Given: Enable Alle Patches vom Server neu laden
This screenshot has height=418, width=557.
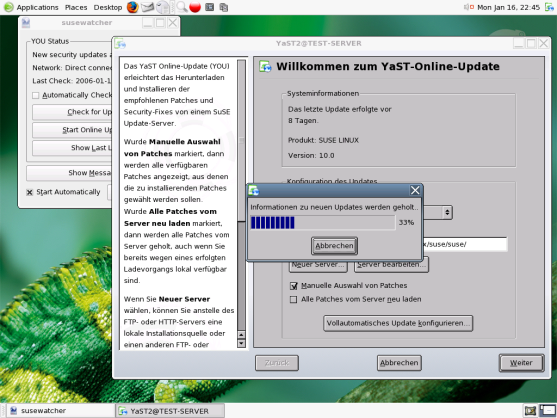Looking at the screenshot, I should (293, 299).
